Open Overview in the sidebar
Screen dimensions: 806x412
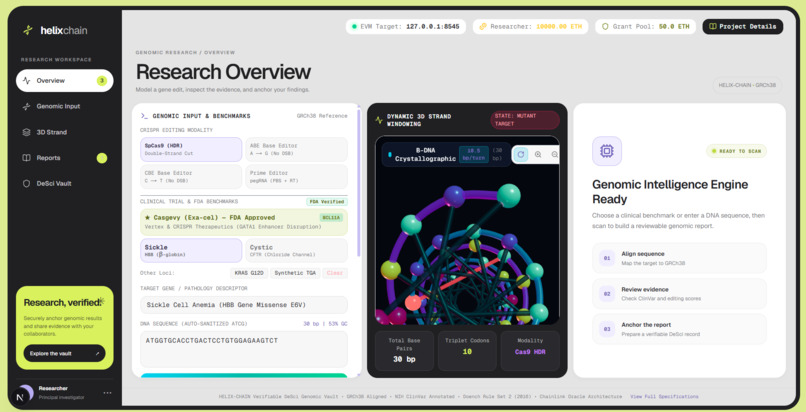pos(65,81)
